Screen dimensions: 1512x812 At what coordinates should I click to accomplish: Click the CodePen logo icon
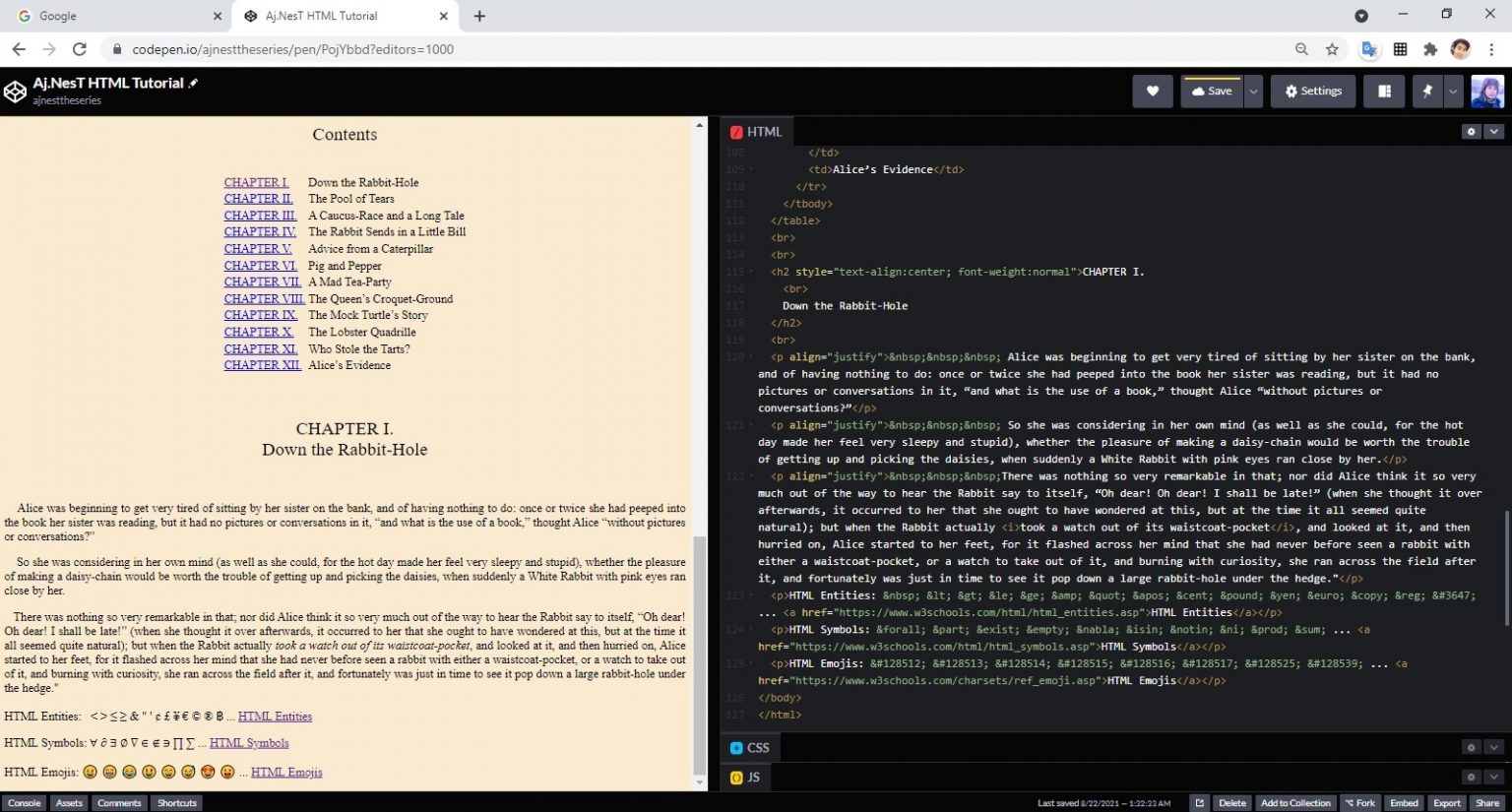coord(15,92)
